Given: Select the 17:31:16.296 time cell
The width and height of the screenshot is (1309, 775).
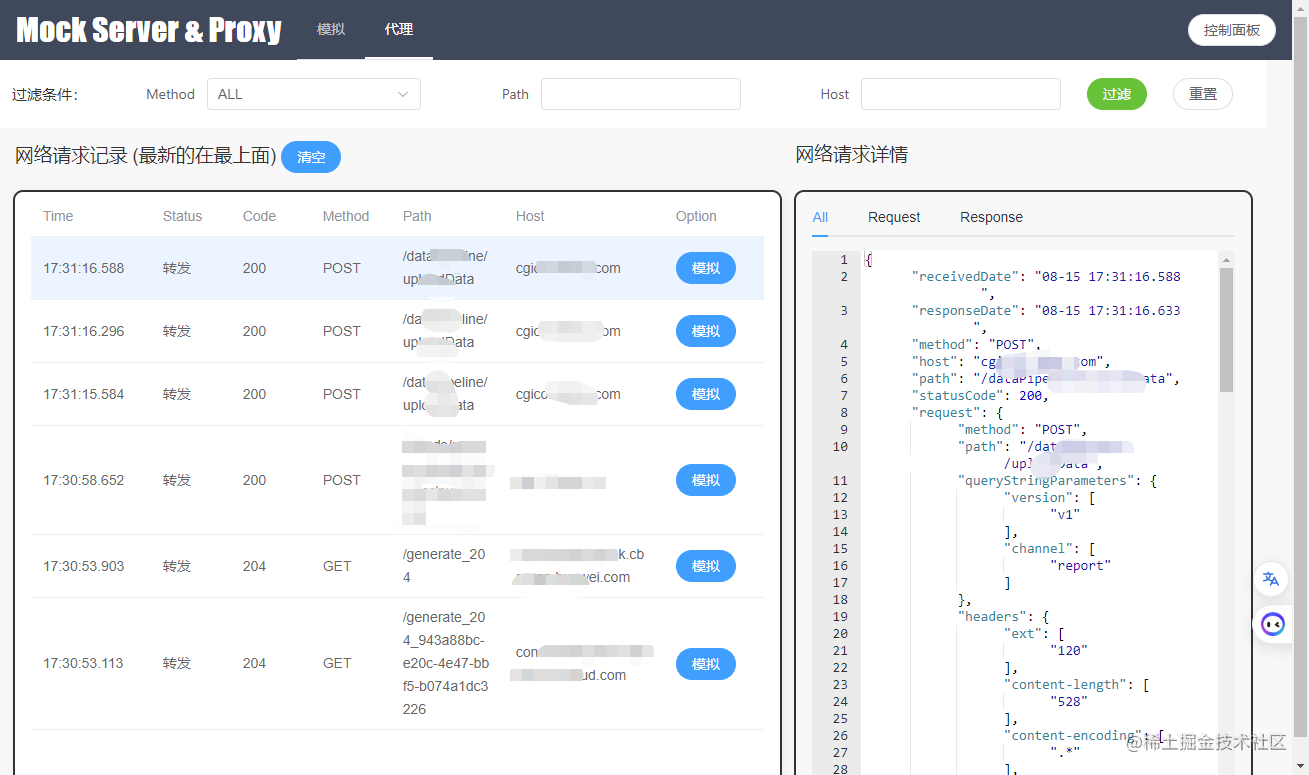Looking at the screenshot, I should [84, 331].
